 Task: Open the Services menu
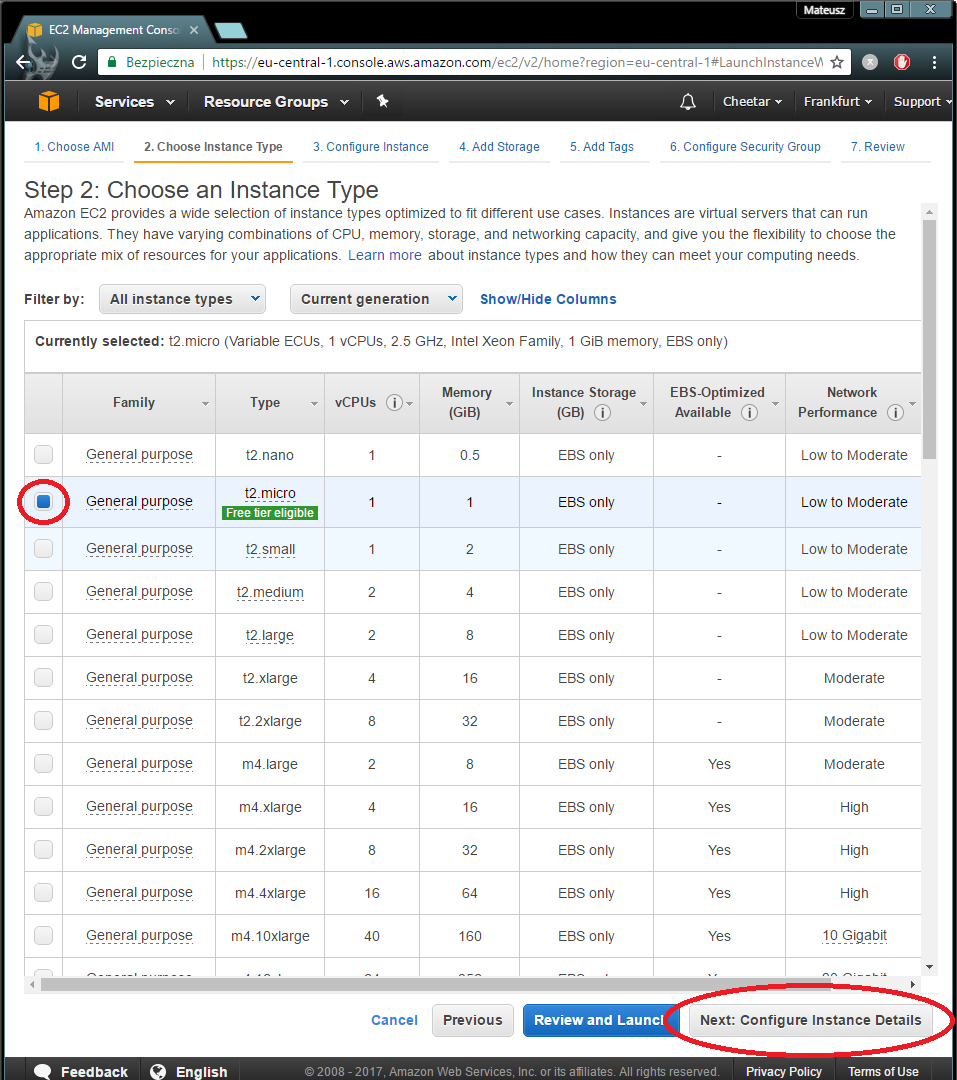[134, 102]
